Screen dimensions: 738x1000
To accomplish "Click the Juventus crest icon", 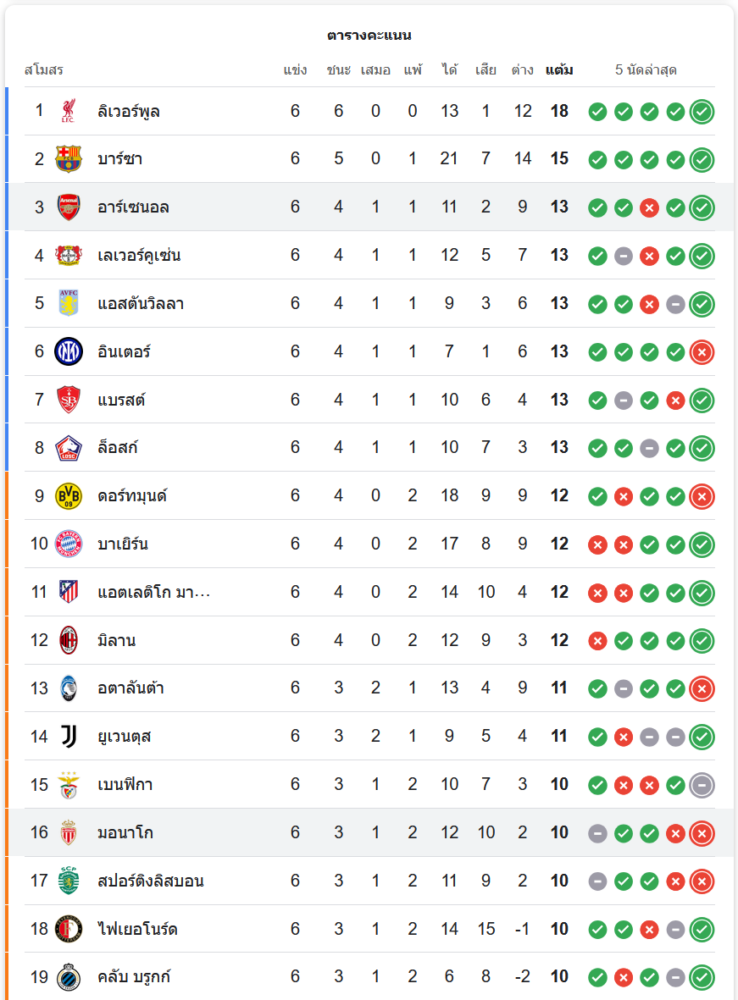I will click(x=68, y=736).
